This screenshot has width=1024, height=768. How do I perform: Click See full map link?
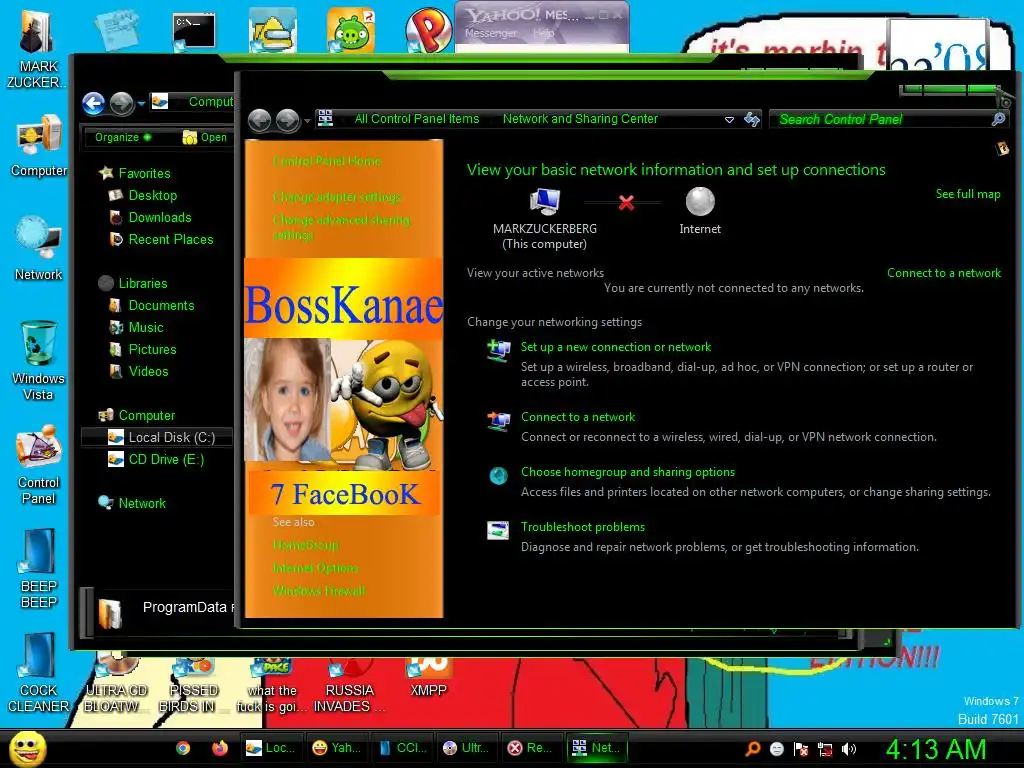coord(968,193)
